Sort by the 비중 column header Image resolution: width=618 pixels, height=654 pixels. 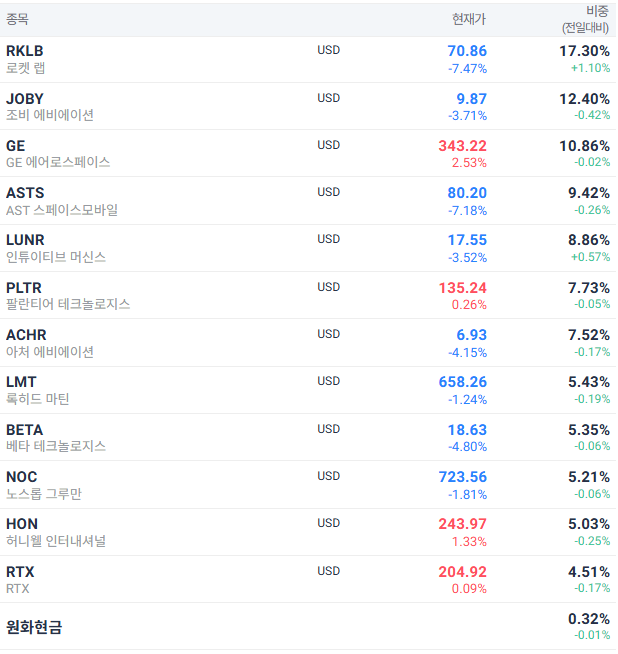coord(598,12)
